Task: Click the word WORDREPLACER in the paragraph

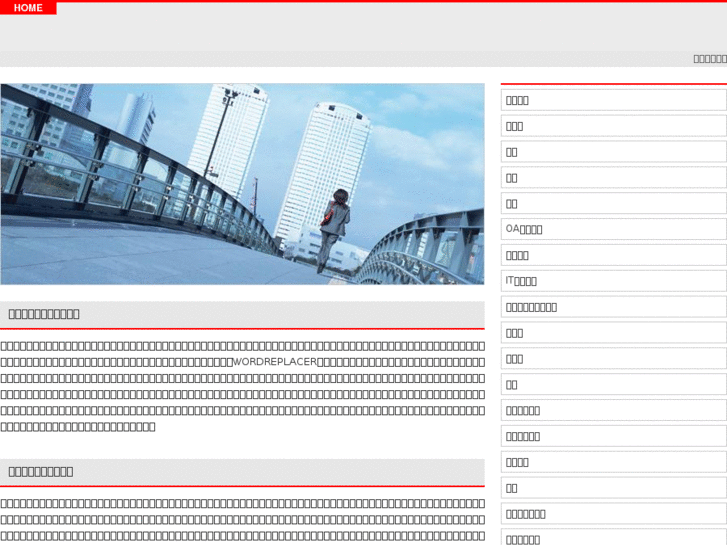Action: click(274, 362)
